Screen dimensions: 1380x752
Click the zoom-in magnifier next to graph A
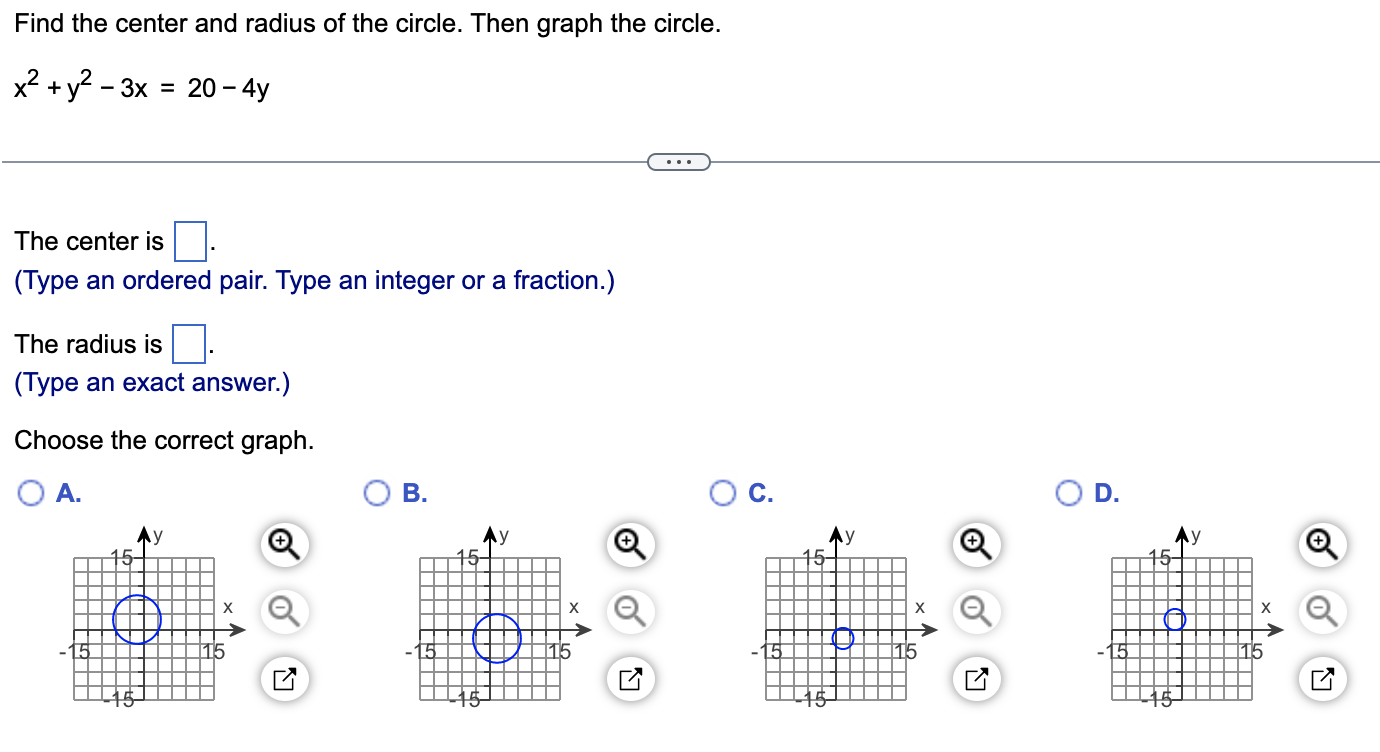pos(283,543)
